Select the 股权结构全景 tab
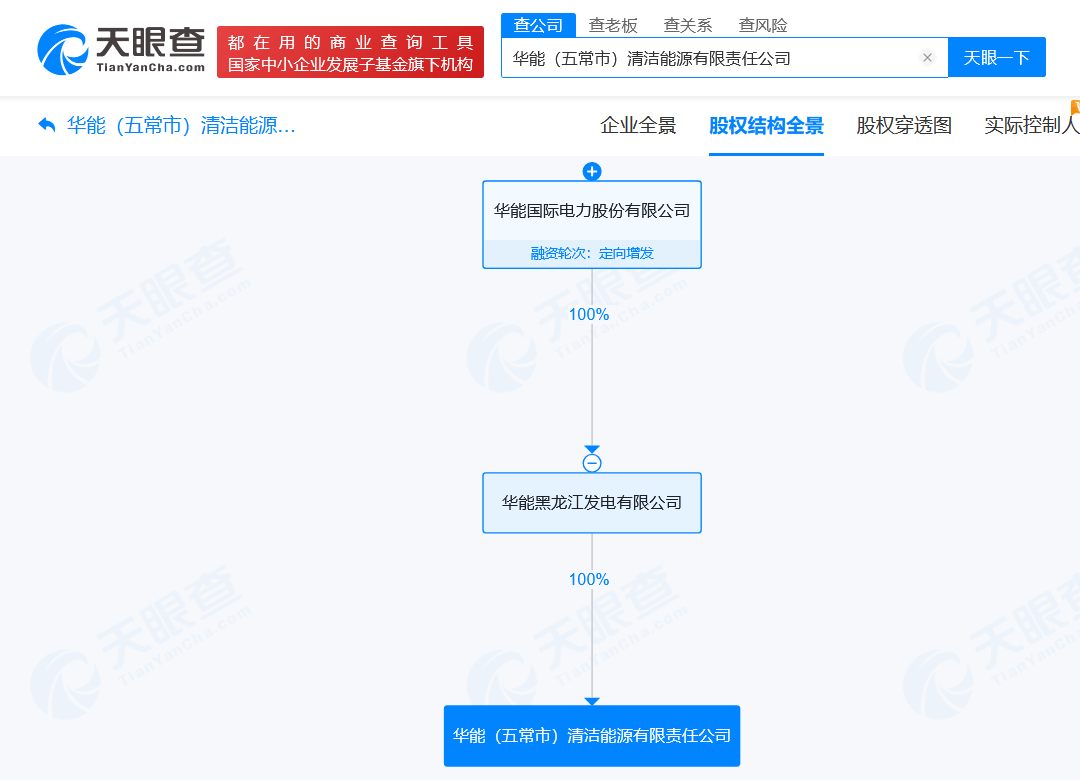Screen dimensions: 1080x780 point(766,125)
